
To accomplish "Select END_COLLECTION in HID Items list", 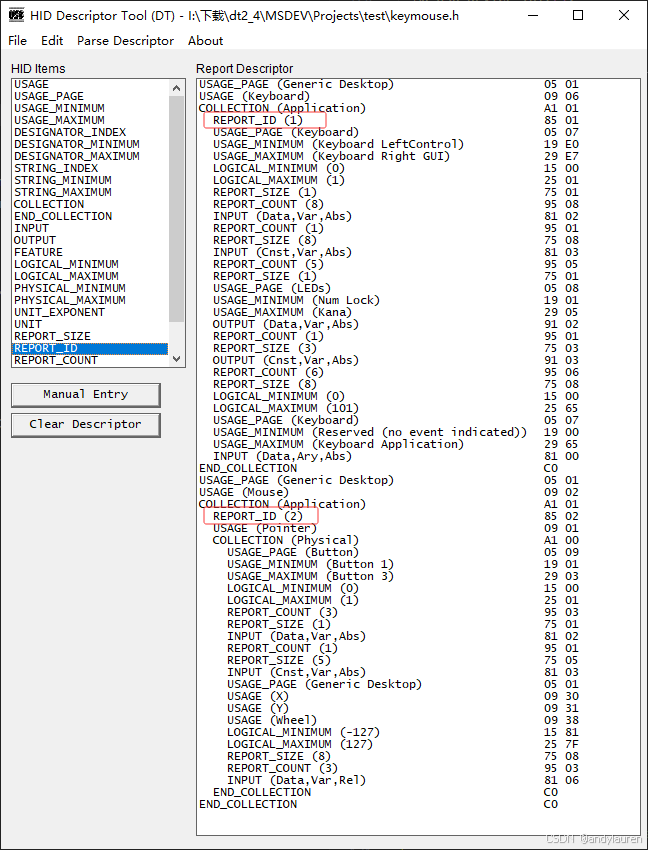I will pyautogui.click(x=89, y=216).
